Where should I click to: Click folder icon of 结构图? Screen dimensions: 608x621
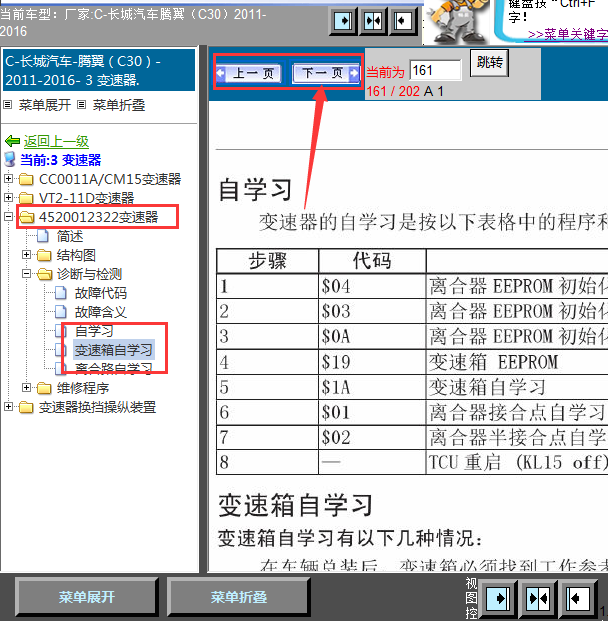click(44, 255)
